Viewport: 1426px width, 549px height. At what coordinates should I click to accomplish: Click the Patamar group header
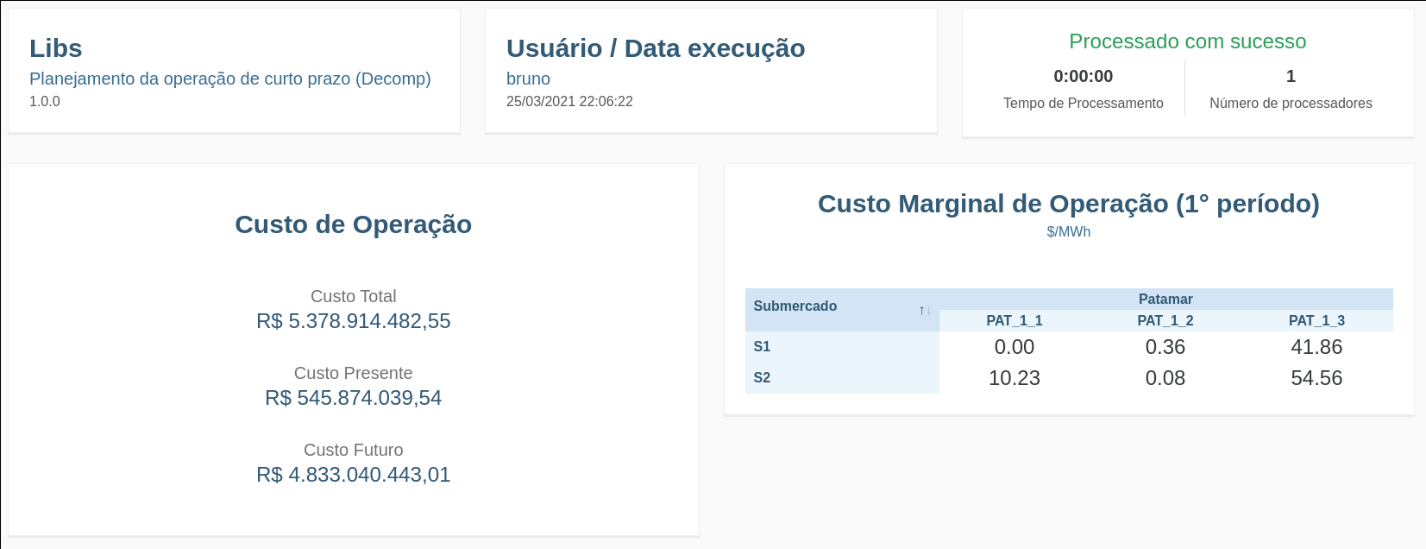coord(1165,299)
